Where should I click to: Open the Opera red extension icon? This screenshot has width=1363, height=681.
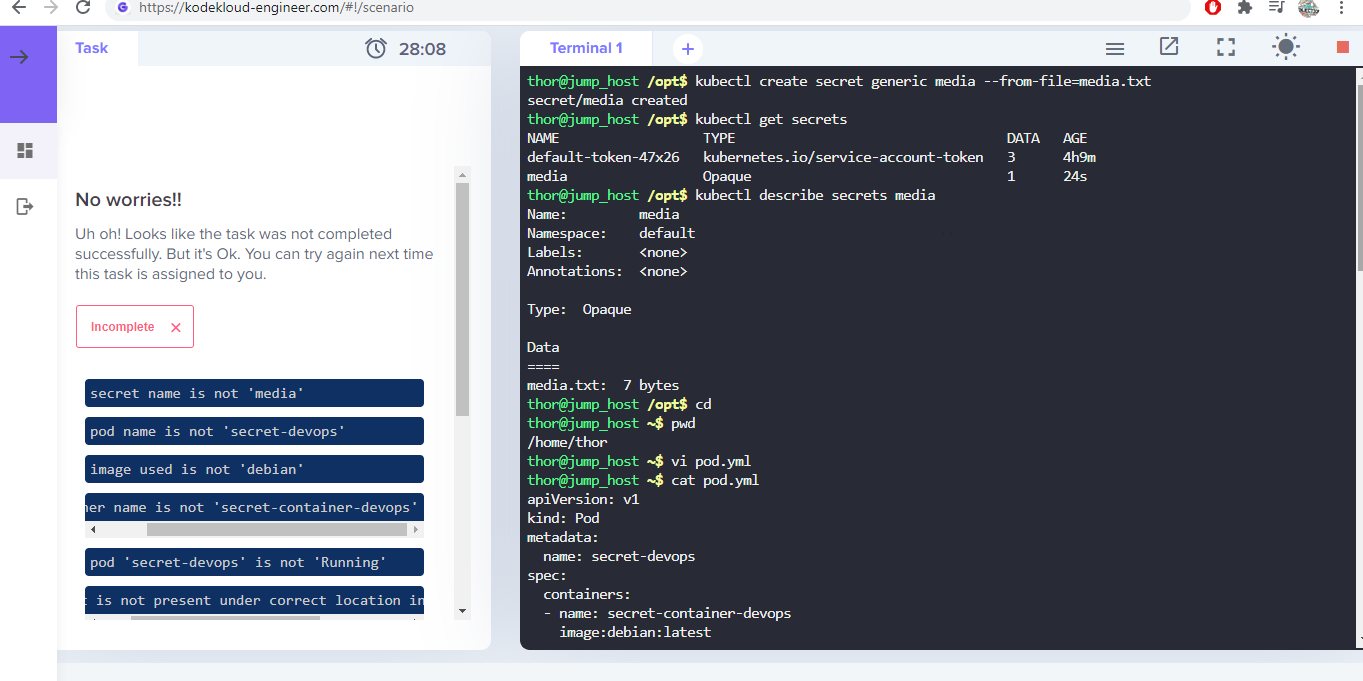coord(1213,8)
